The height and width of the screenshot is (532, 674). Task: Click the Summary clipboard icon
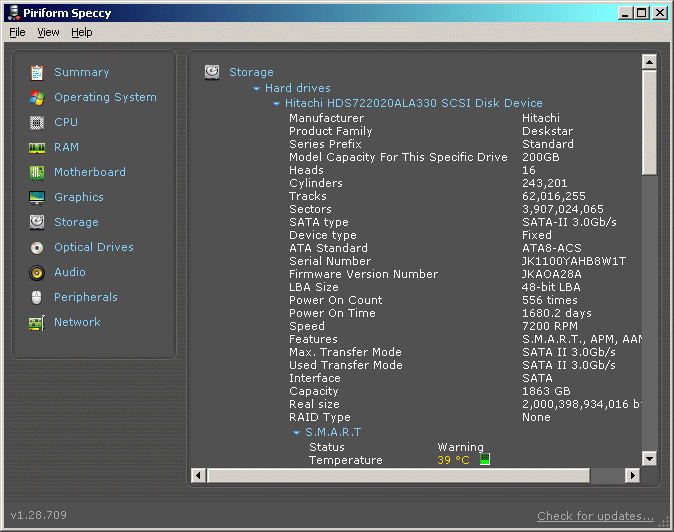click(x=37, y=73)
